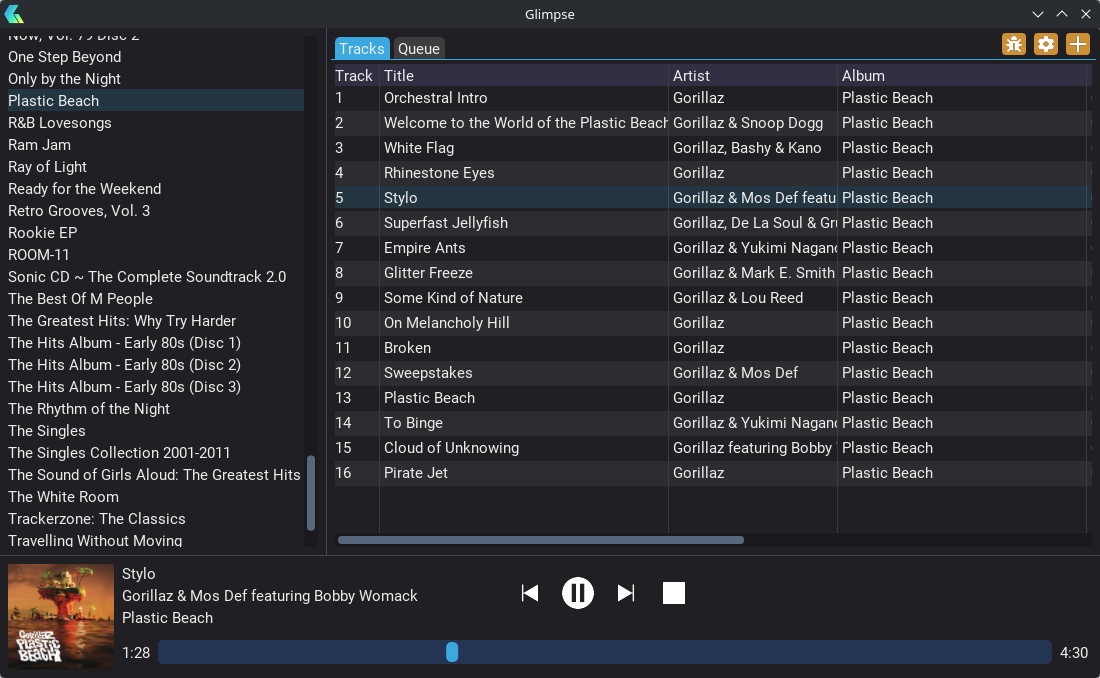Click the Plastic Beach album cover thumbnail
The height and width of the screenshot is (678, 1100).
coord(61,615)
